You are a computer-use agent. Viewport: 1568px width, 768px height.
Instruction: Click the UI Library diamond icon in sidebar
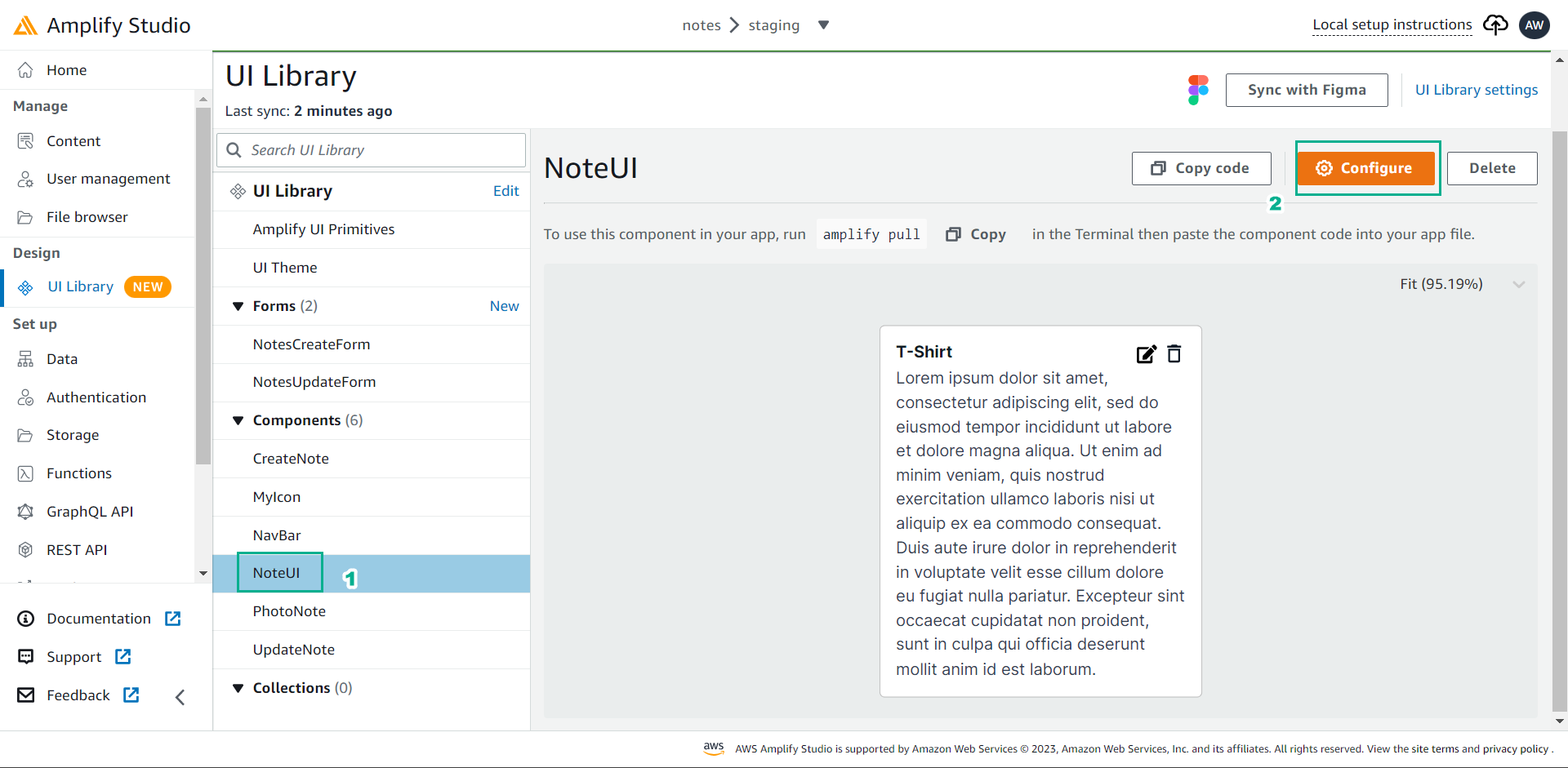pyautogui.click(x=25, y=287)
